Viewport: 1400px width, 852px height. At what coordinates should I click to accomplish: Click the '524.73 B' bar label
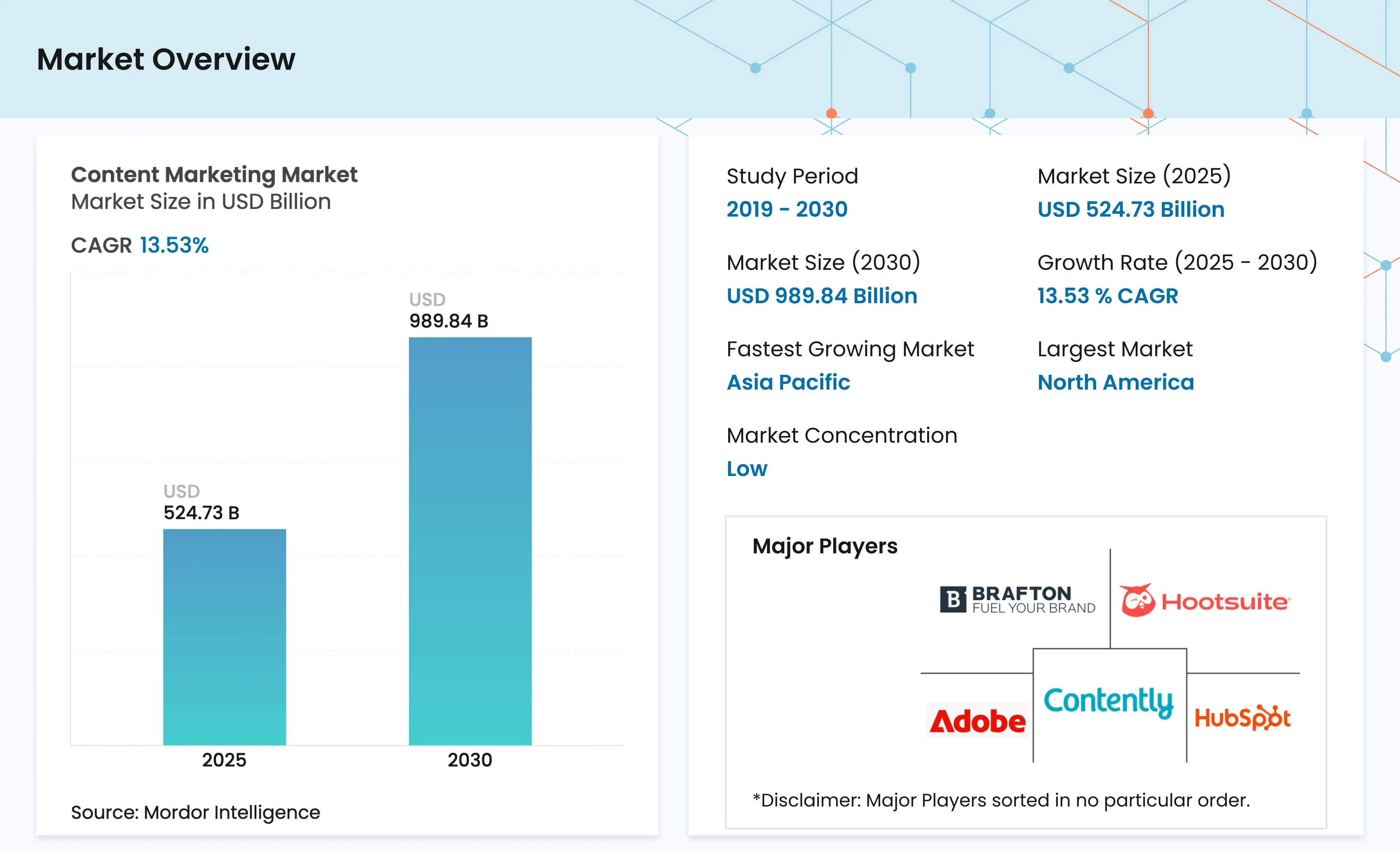pos(202,513)
